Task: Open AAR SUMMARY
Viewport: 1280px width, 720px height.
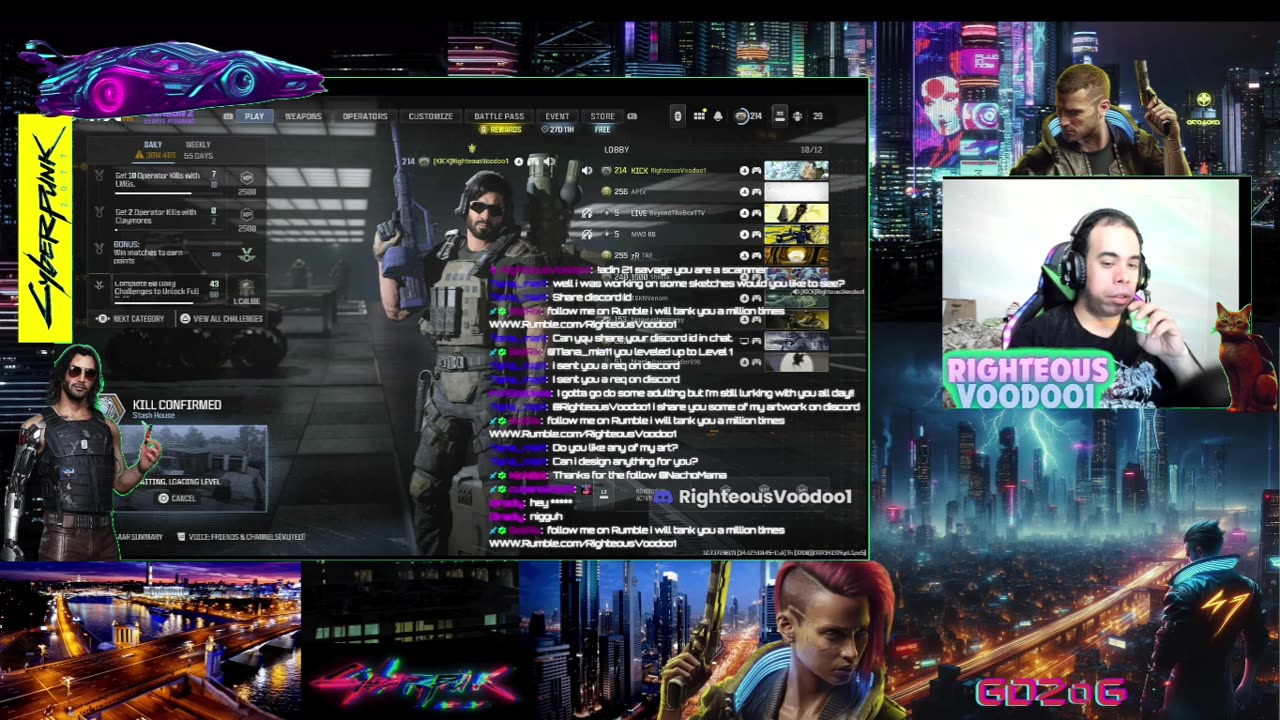Action: click(139, 537)
